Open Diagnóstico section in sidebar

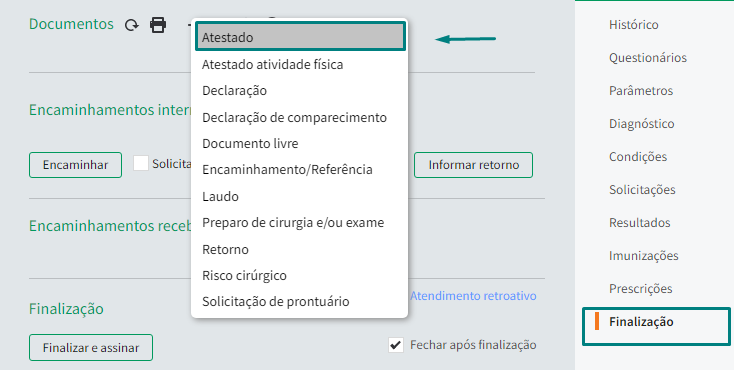(x=641, y=124)
